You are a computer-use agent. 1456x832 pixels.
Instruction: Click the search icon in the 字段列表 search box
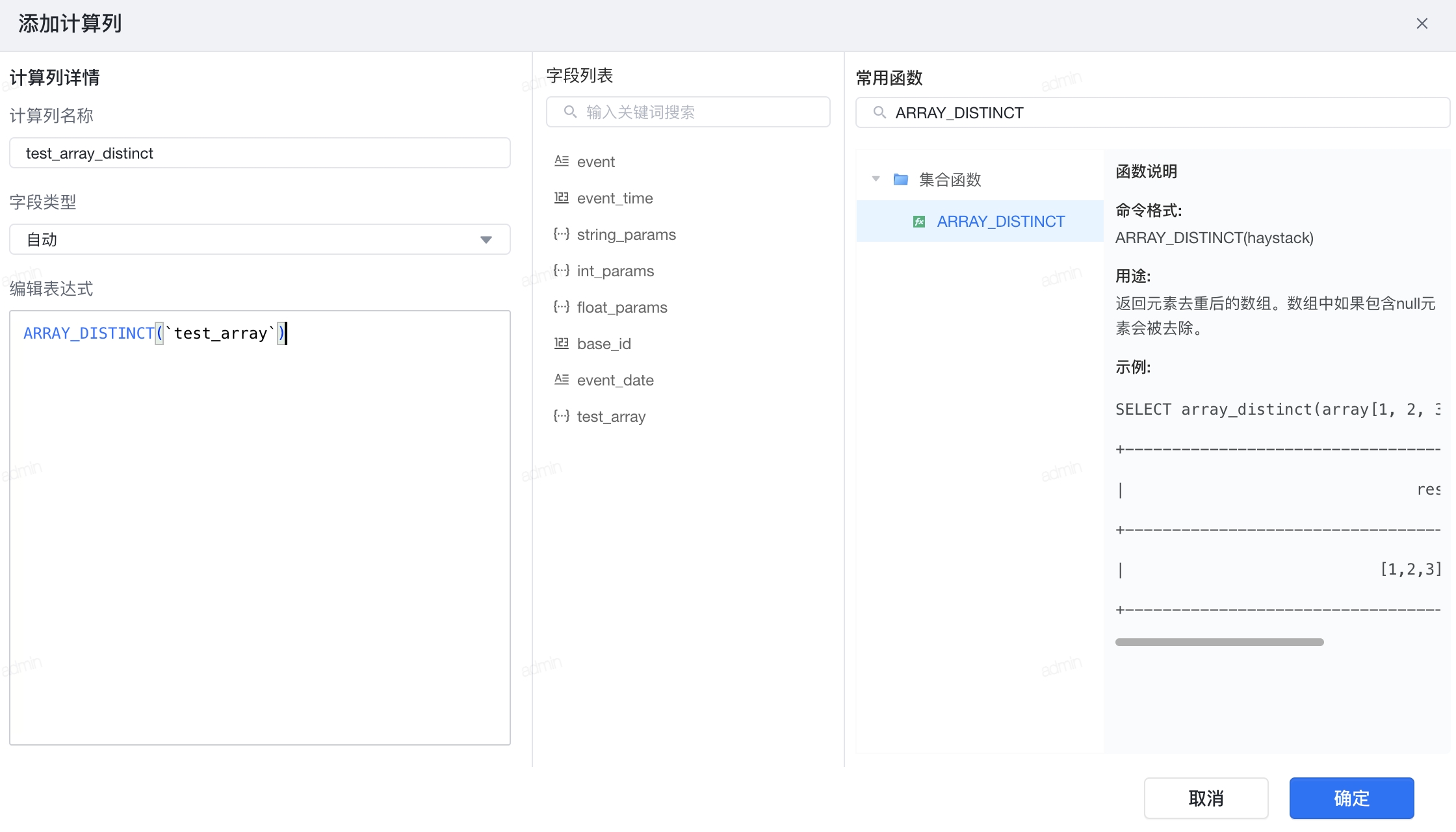[570, 112]
